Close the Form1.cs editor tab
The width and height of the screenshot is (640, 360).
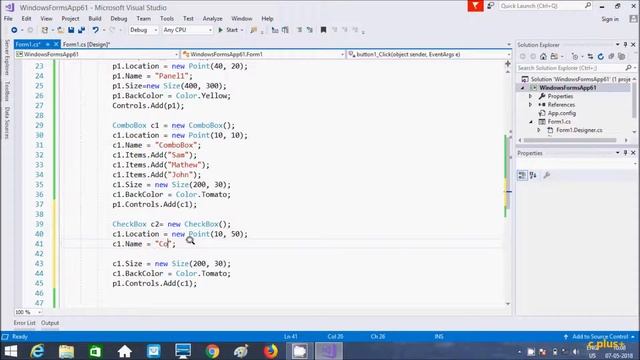point(56,44)
